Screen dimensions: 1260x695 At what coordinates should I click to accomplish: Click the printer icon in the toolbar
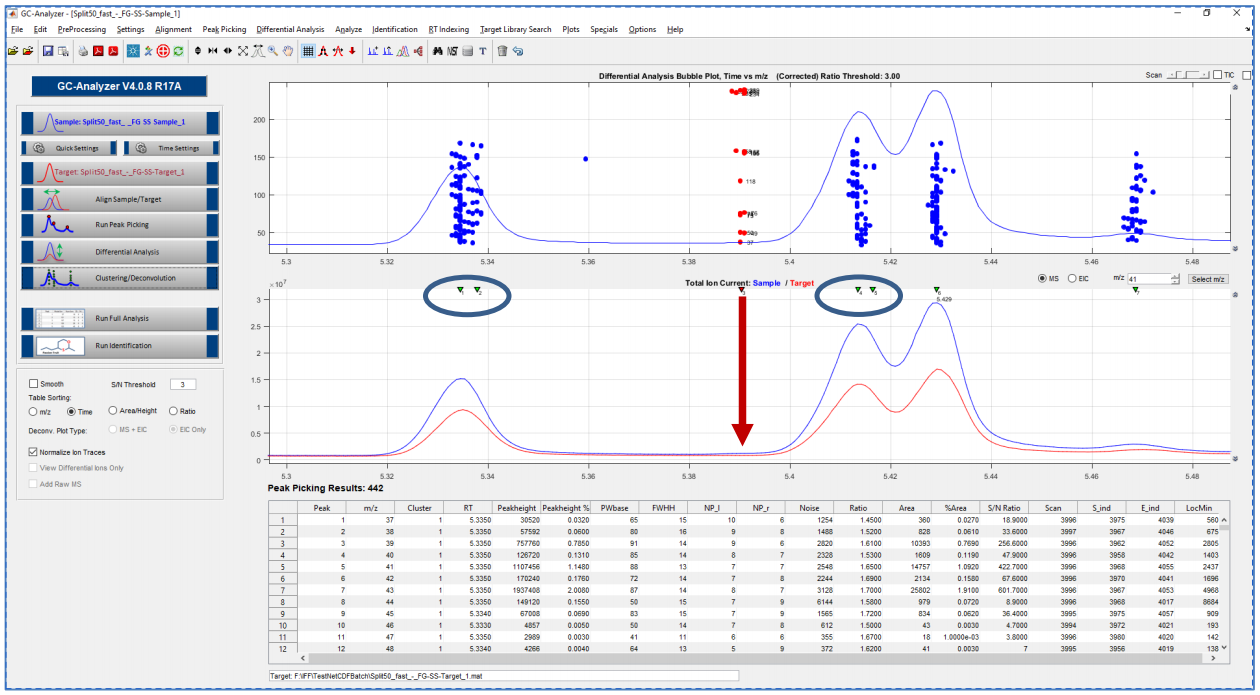(x=84, y=50)
